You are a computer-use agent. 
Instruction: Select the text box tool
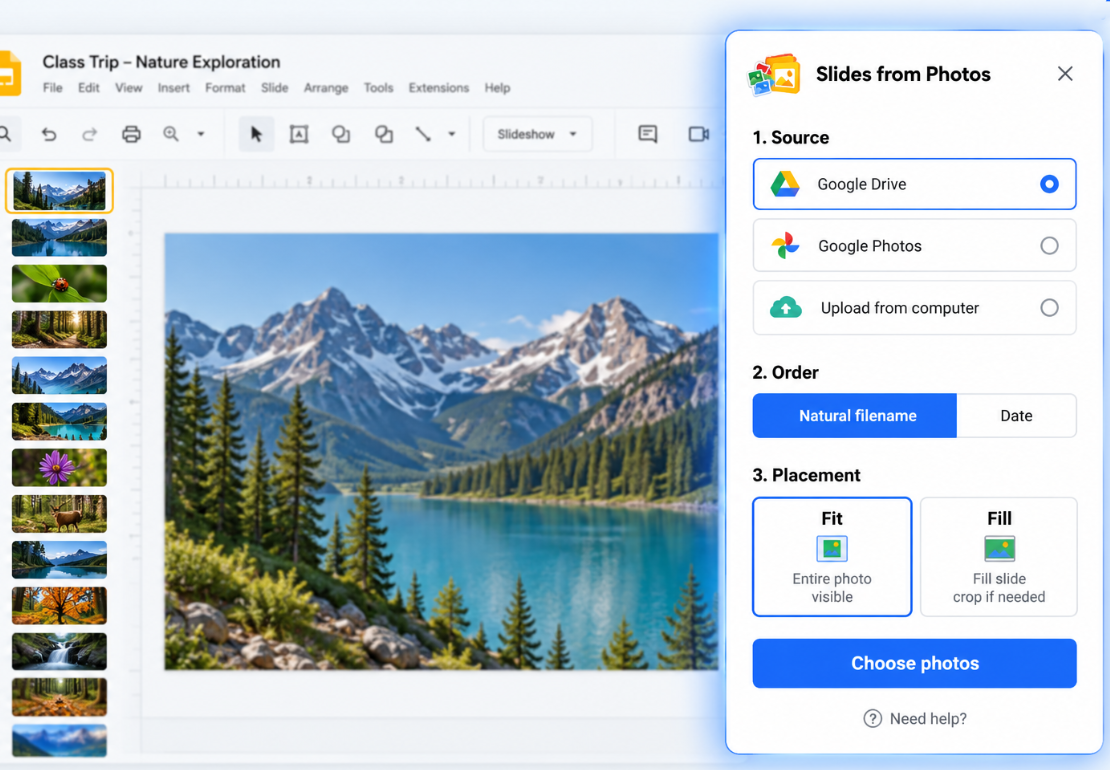pos(299,134)
